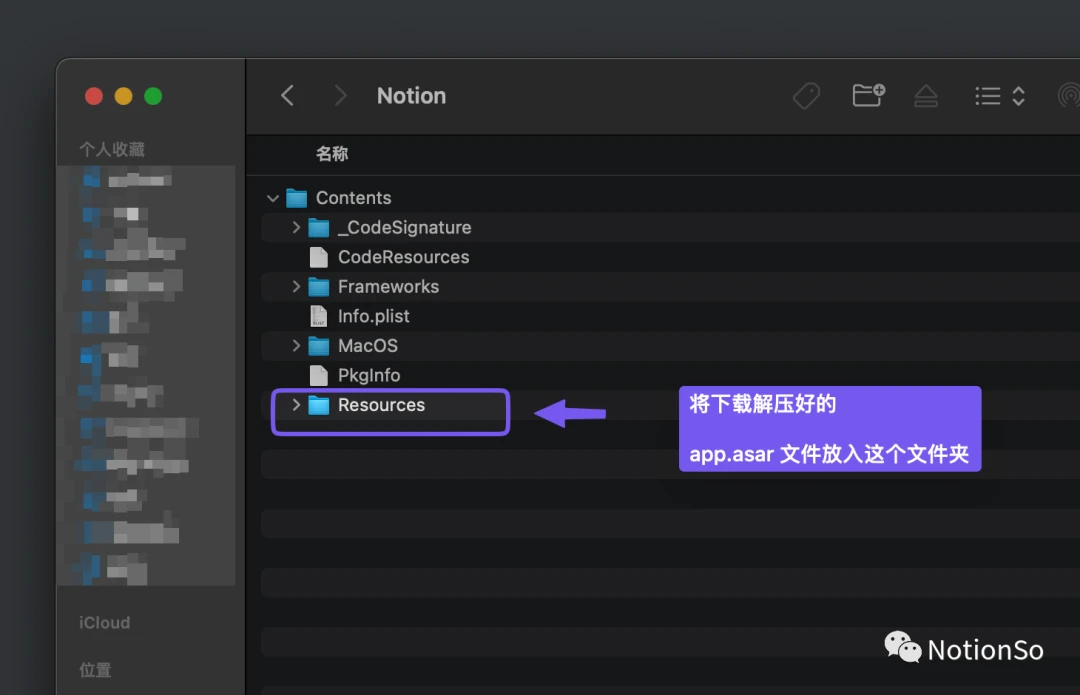Open the tag editor icon in toolbar
The width and height of the screenshot is (1080, 695).
tap(806, 96)
